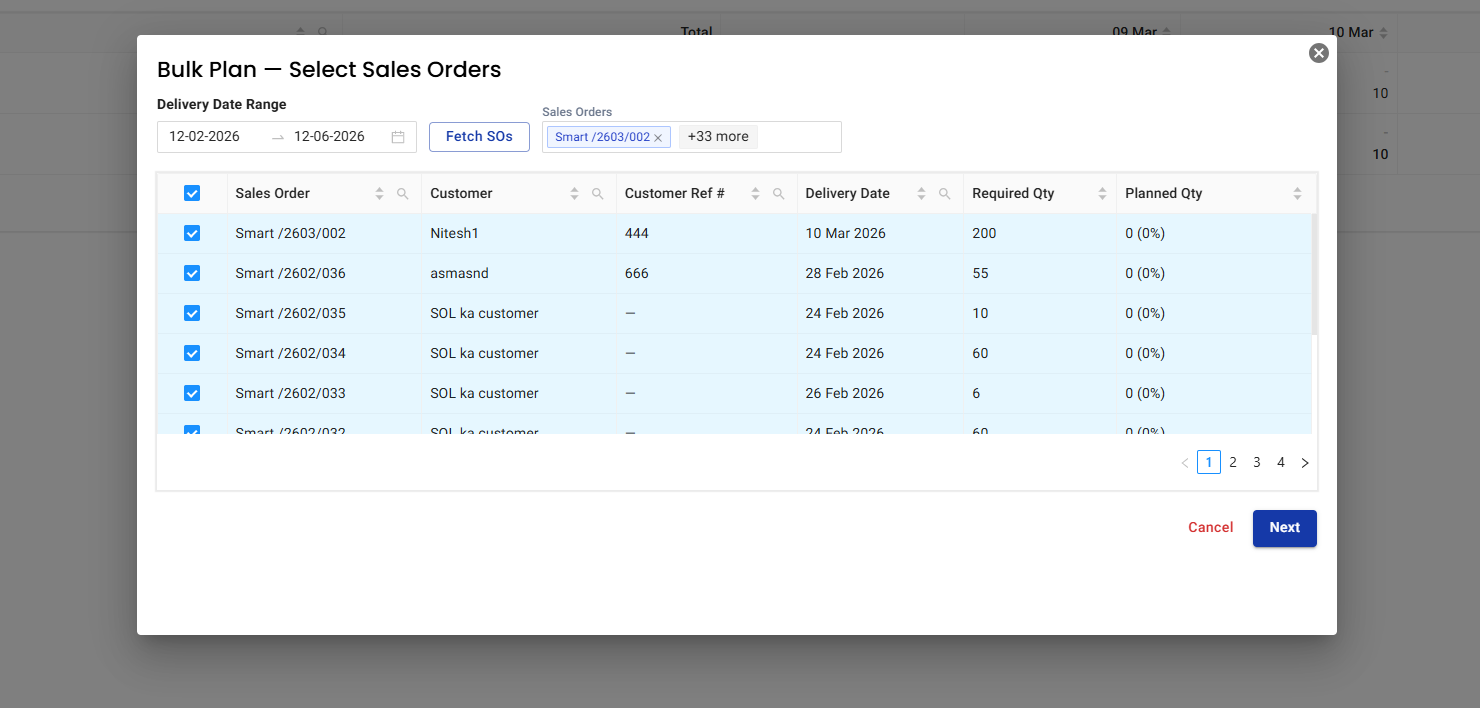Image resolution: width=1480 pixels, height=708 pixels.
Task: Click the table's vertical scrollbar
Action: click(x=1314, y=274)
